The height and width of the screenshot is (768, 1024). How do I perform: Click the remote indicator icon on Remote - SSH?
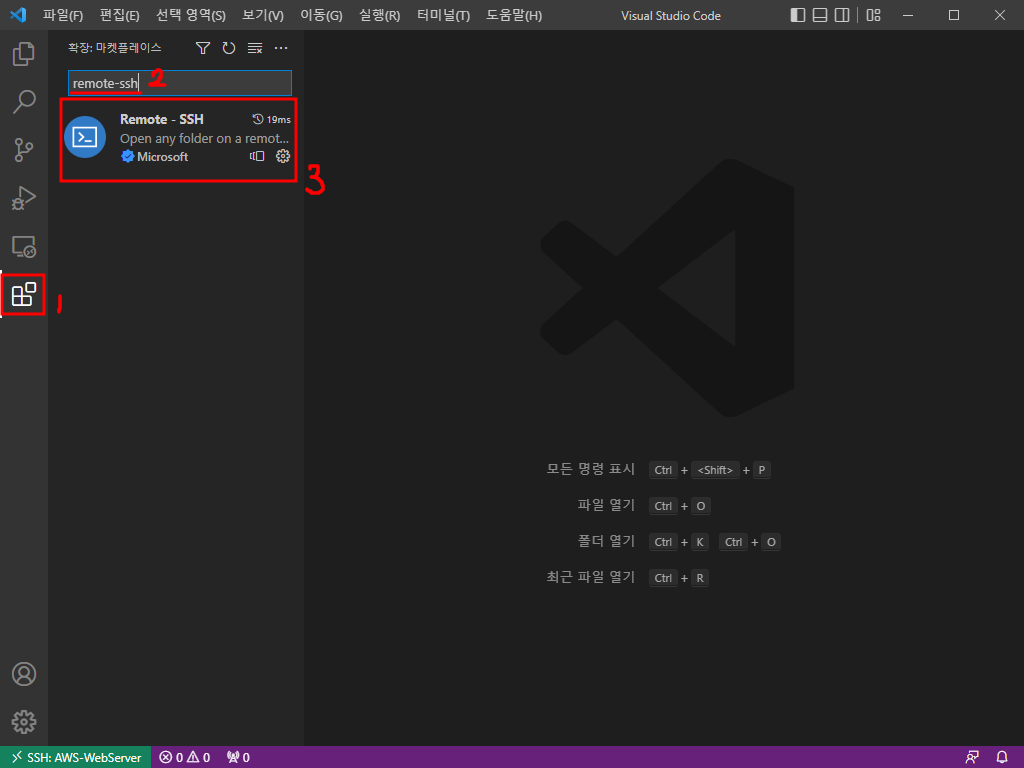tap(257, 156)
